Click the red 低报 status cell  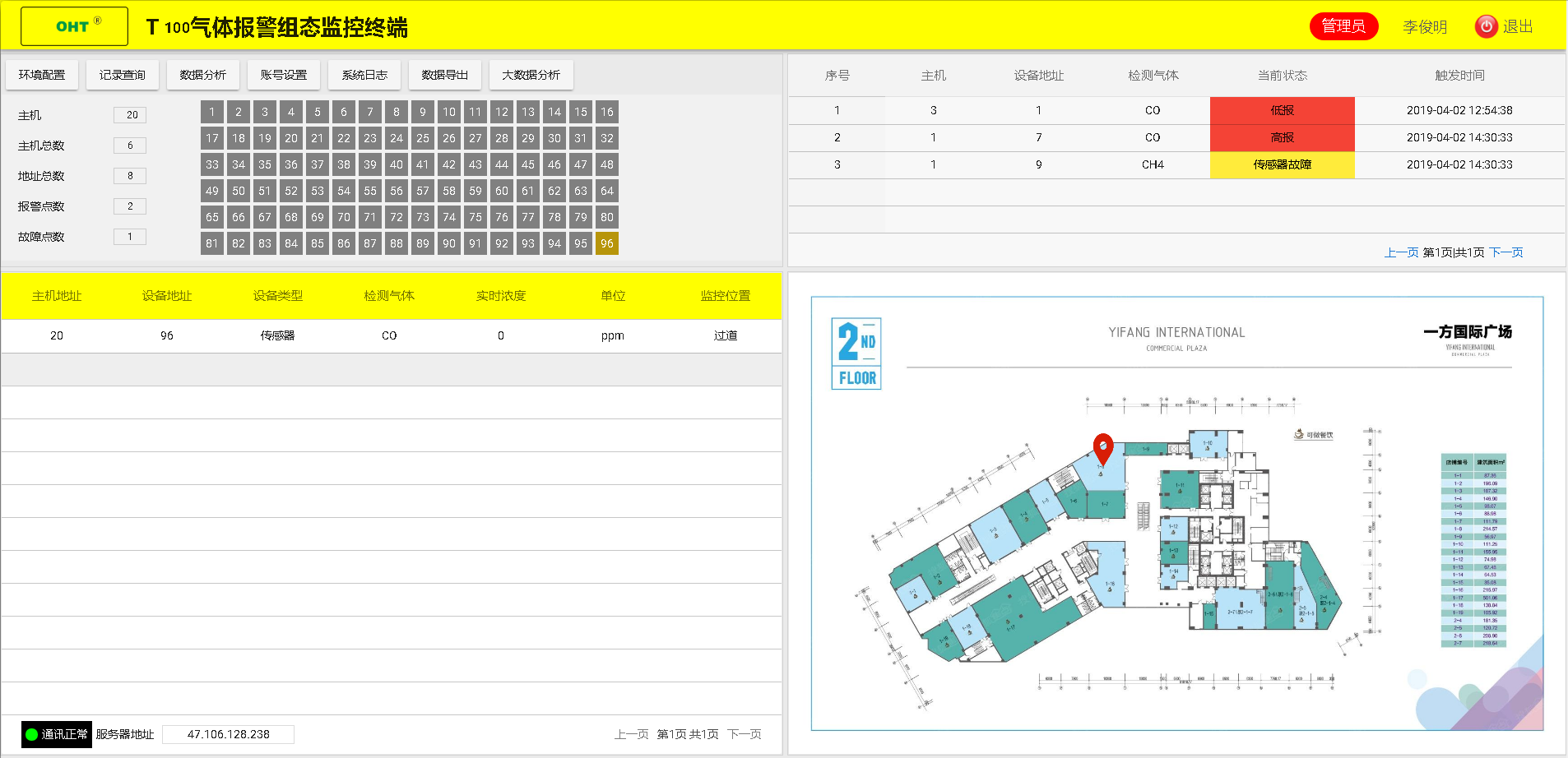pos(1282,110)
